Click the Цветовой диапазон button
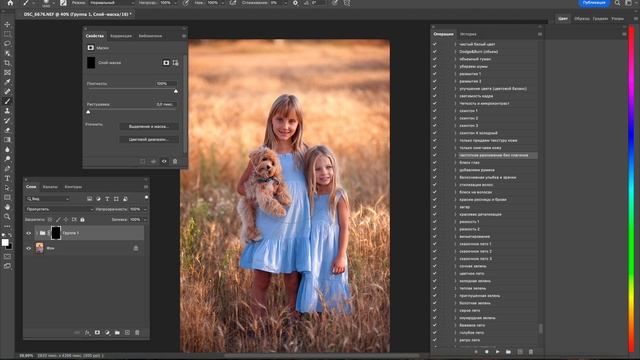This screenshot has height=360, width=640. (x=149, y=140)
